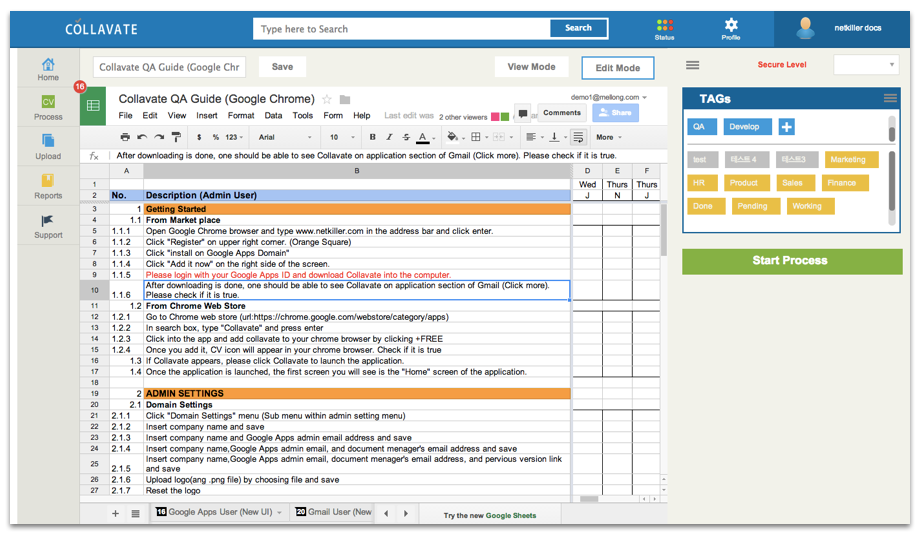
Task: Click the Save button
Action: coord(282,67)
